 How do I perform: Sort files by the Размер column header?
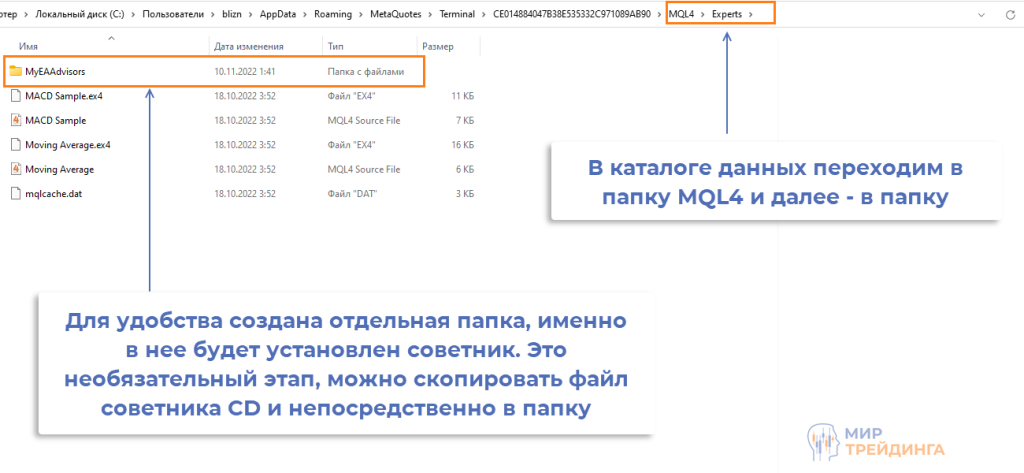[x=438, y=46]
